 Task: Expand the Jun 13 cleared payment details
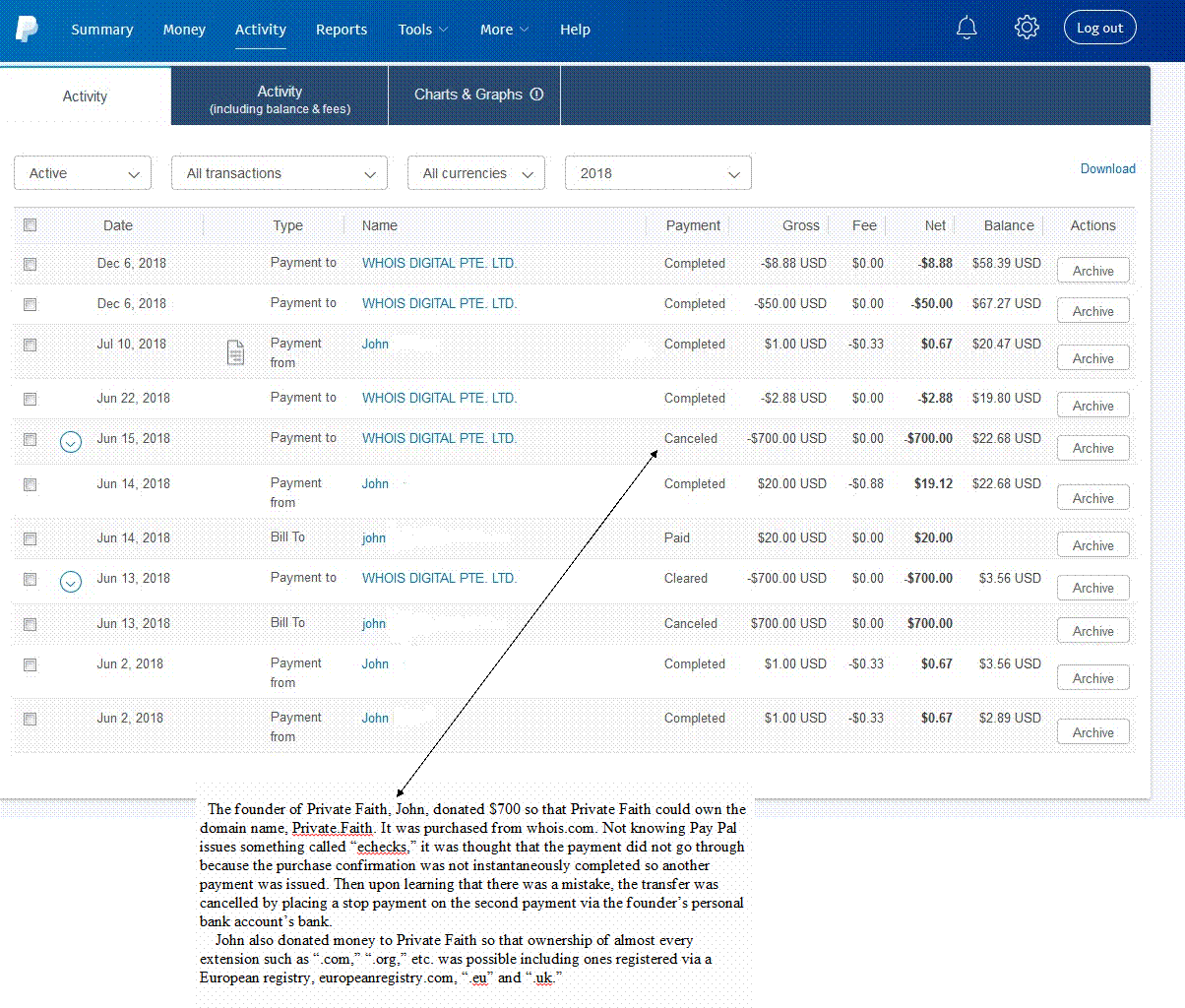[71, 582]
